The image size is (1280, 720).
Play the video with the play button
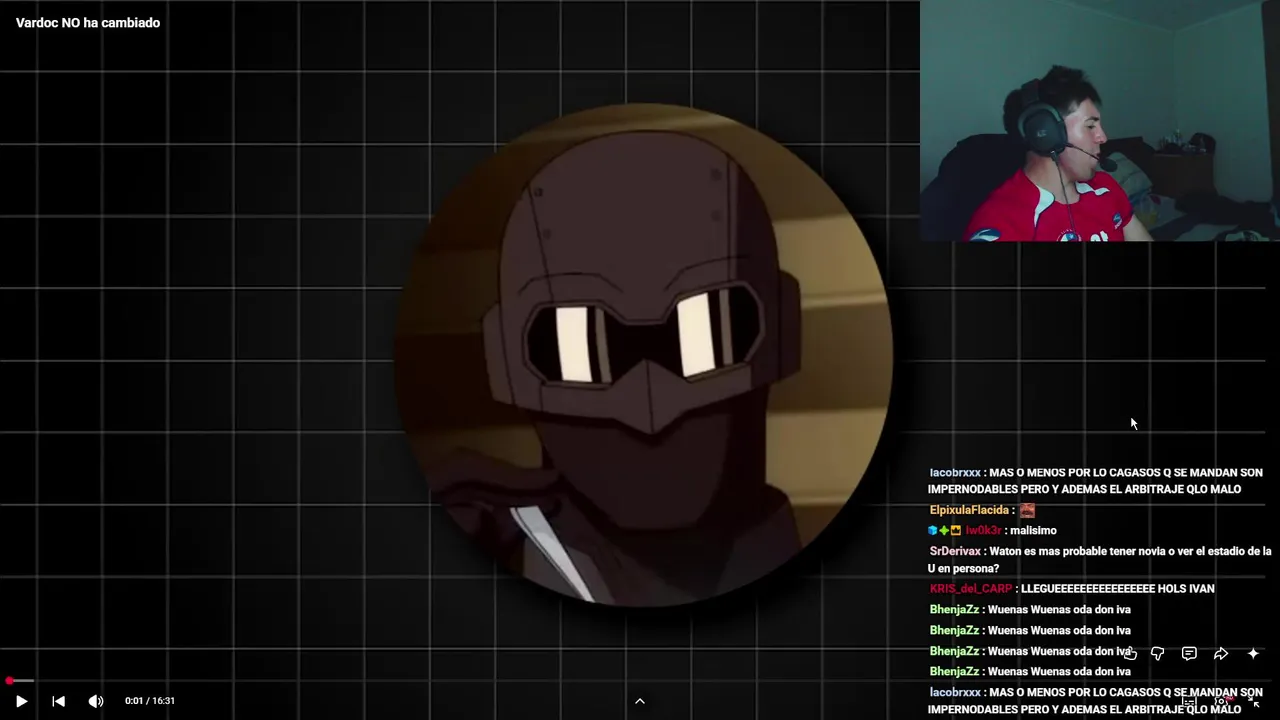pos(21,701)
